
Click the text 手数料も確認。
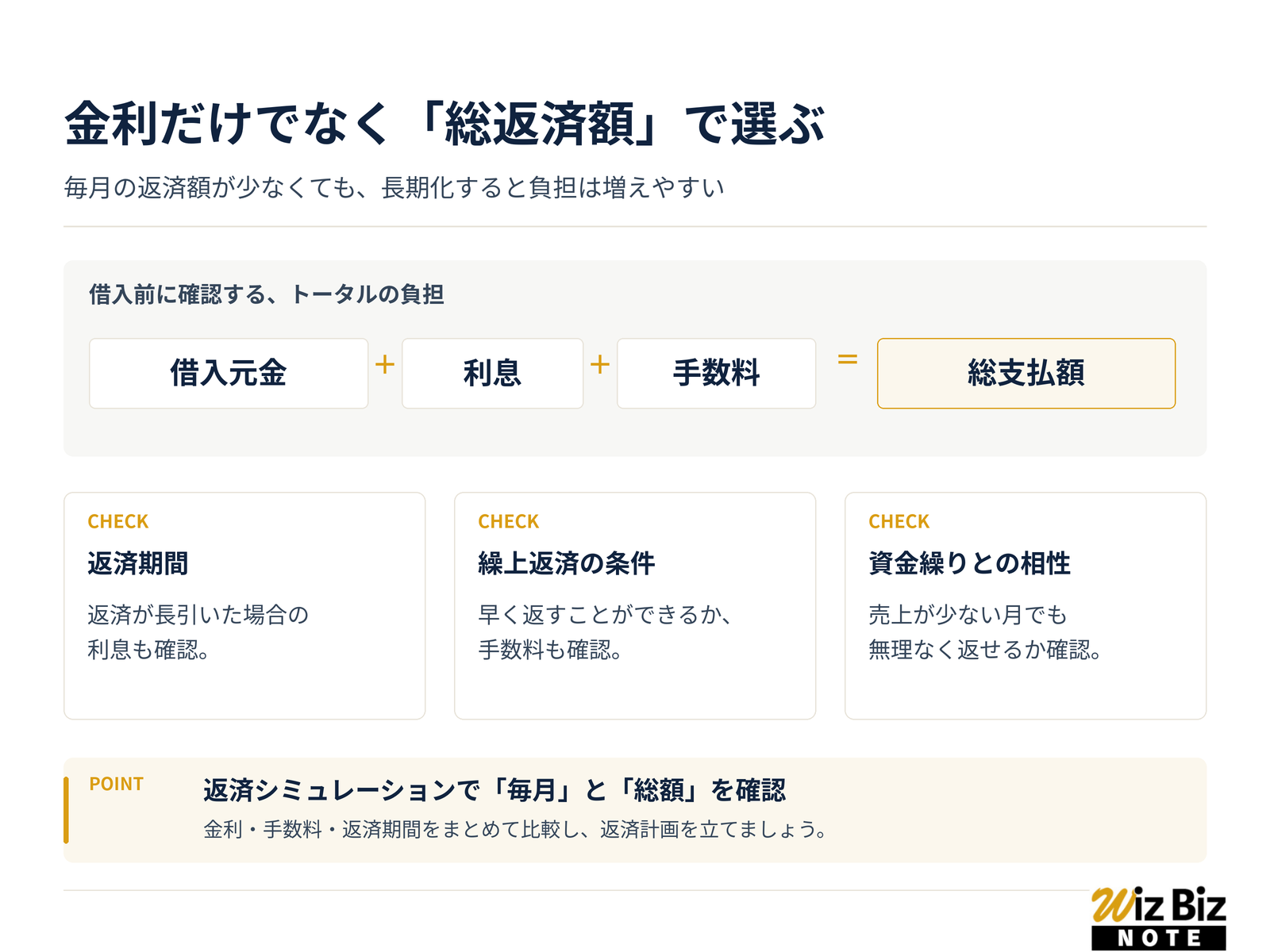[550, 650]
